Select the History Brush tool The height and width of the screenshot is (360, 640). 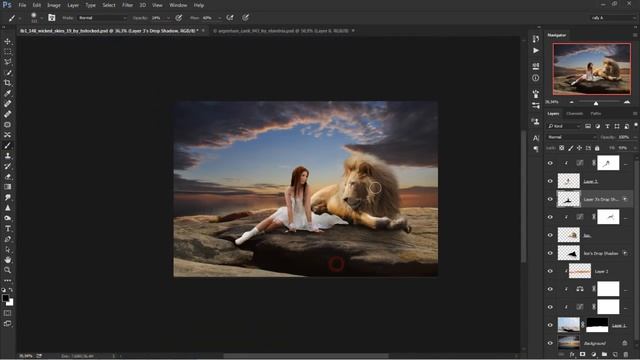[x=7, y=166]
